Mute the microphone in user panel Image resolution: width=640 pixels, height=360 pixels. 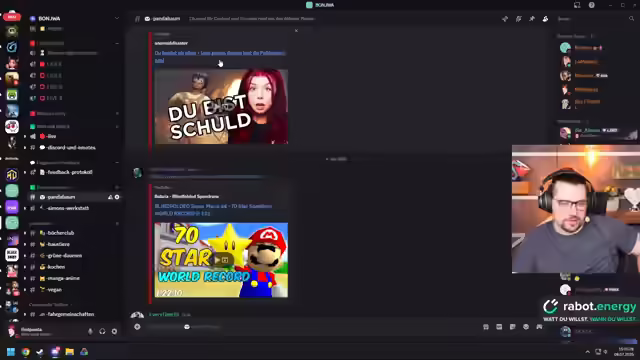(90, 331)
